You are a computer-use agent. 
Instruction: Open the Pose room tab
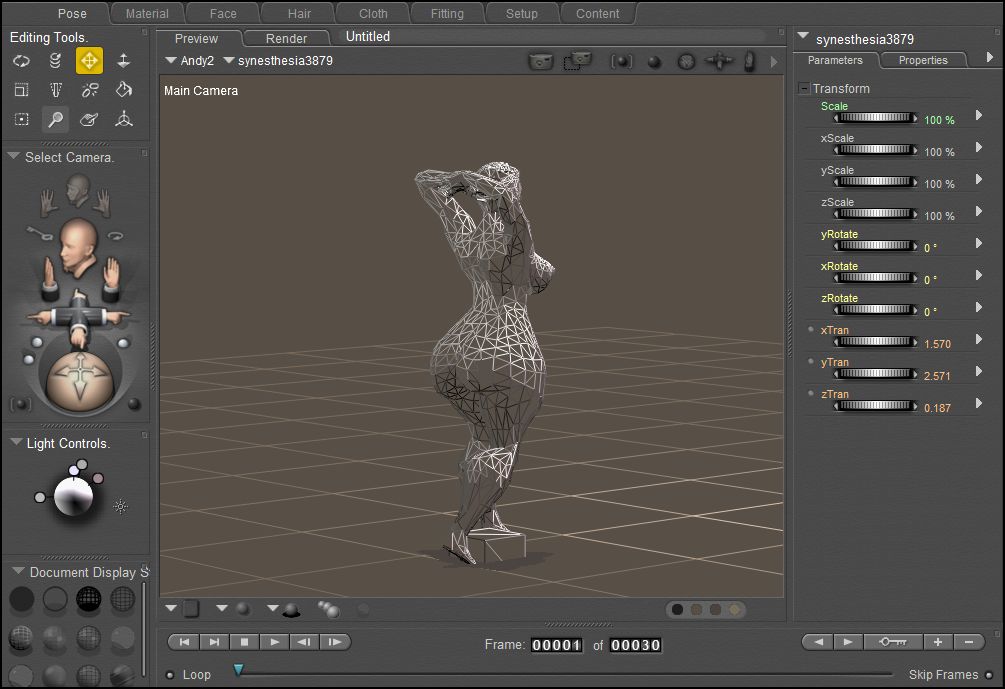(72, 13)
